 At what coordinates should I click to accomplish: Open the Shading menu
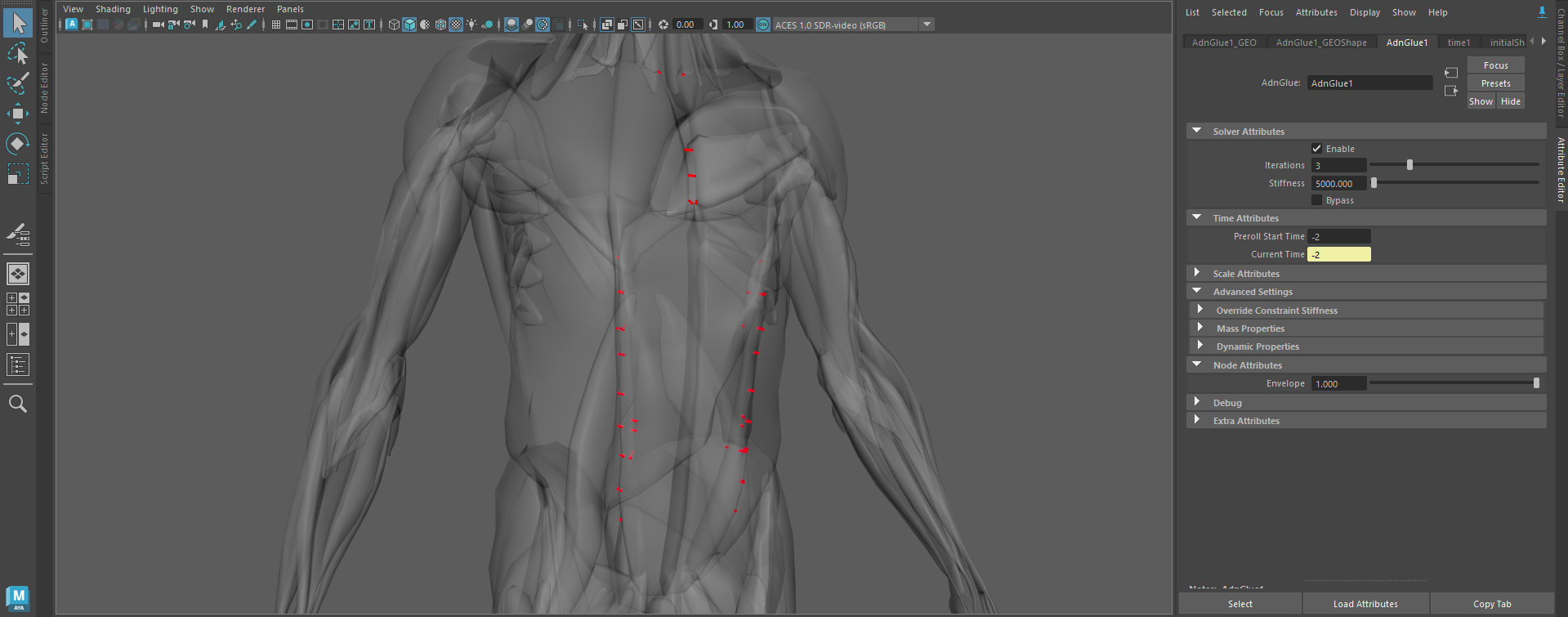113,9
